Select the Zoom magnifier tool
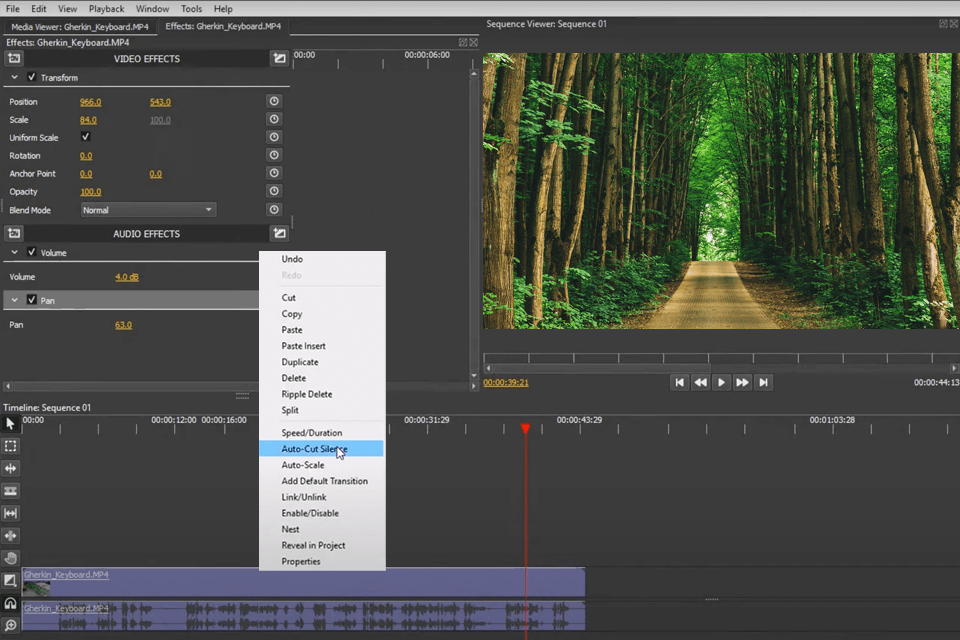The height and width of the screenshot is (640, 960). tap(10, 625)
